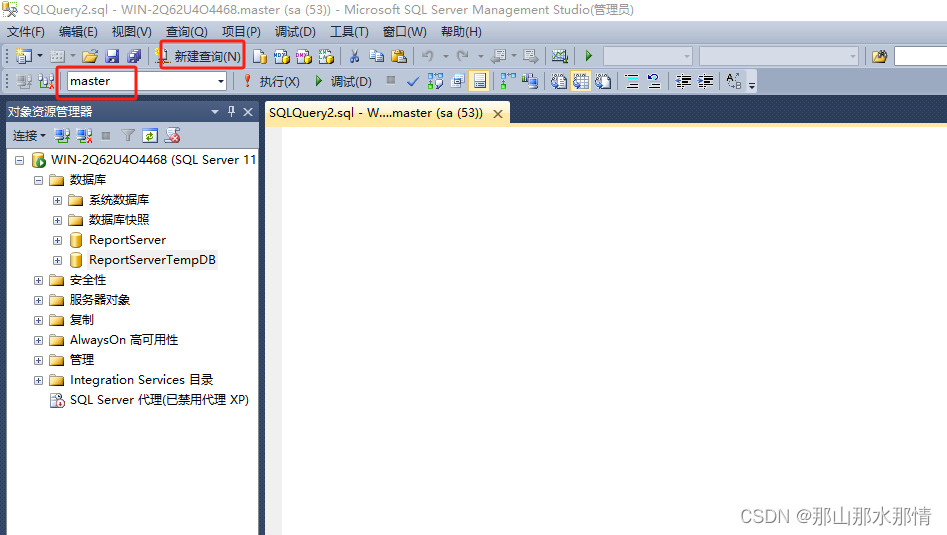Specify values for template parameters
Screen dimensions: 947x535
tap(734, 81)
